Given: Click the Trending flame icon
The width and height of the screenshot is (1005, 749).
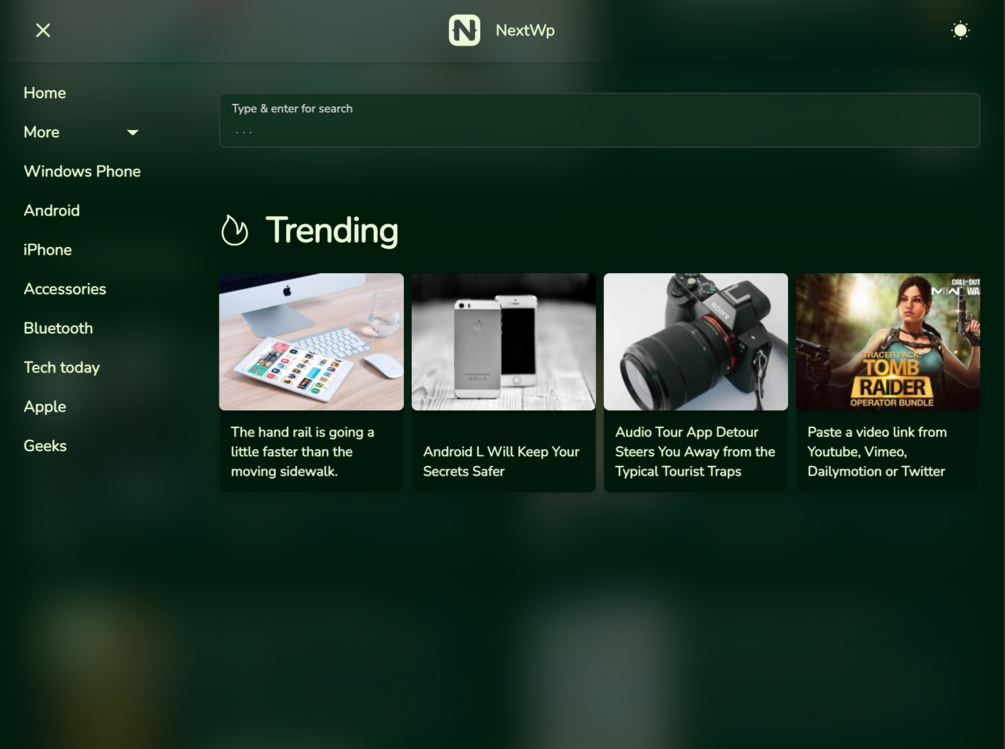Looking at the screenshot, I should point(235,230).
